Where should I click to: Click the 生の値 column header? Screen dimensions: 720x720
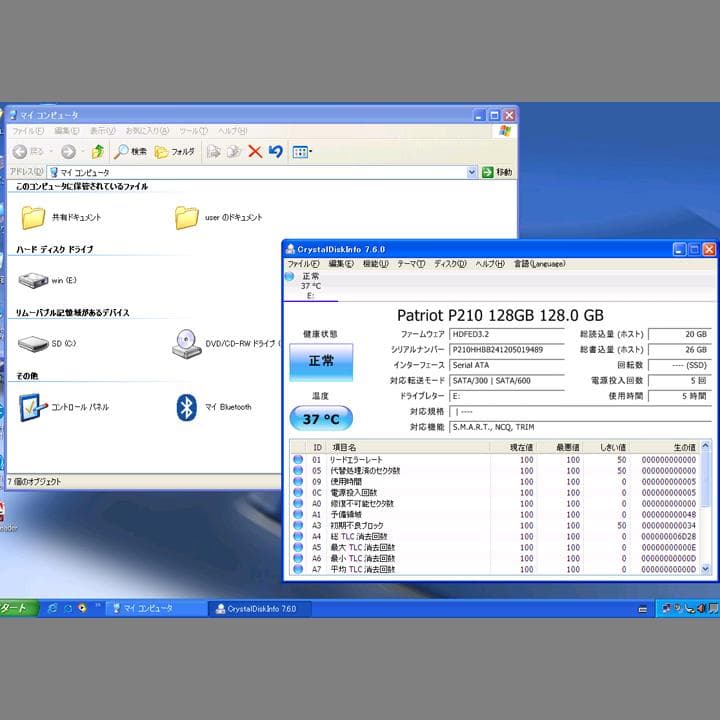[664, 447]
